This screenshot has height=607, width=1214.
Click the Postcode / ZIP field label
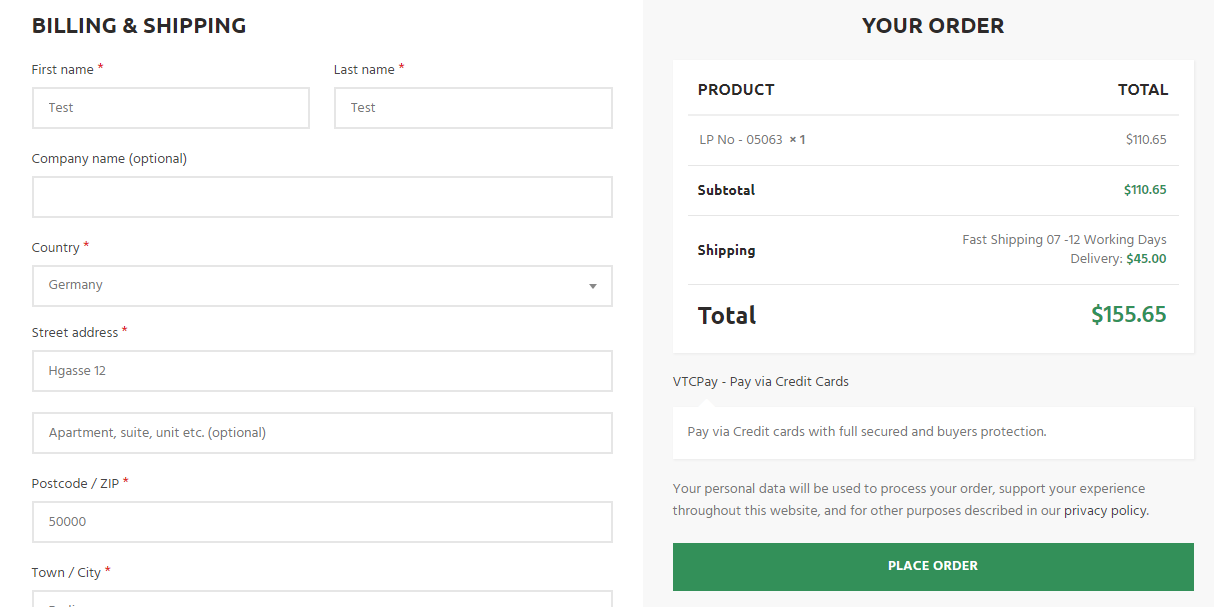[x=75, y=484]
